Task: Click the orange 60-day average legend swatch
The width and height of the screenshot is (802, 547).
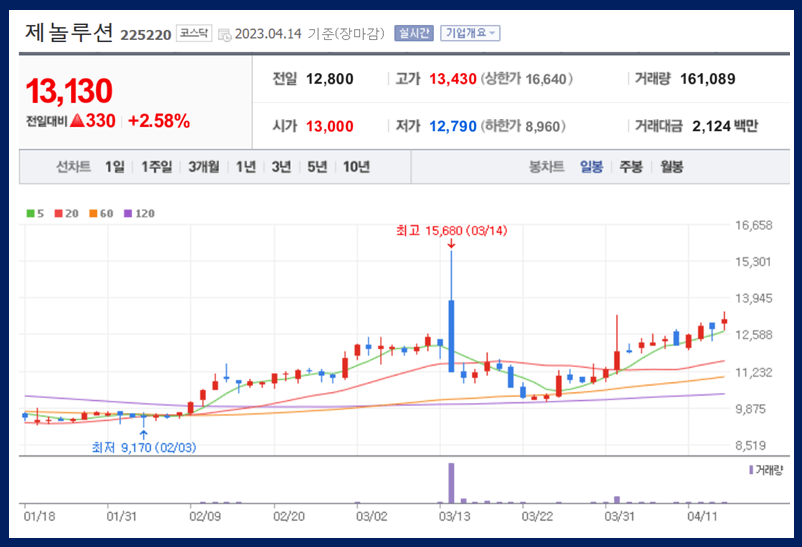Action: 93,213
